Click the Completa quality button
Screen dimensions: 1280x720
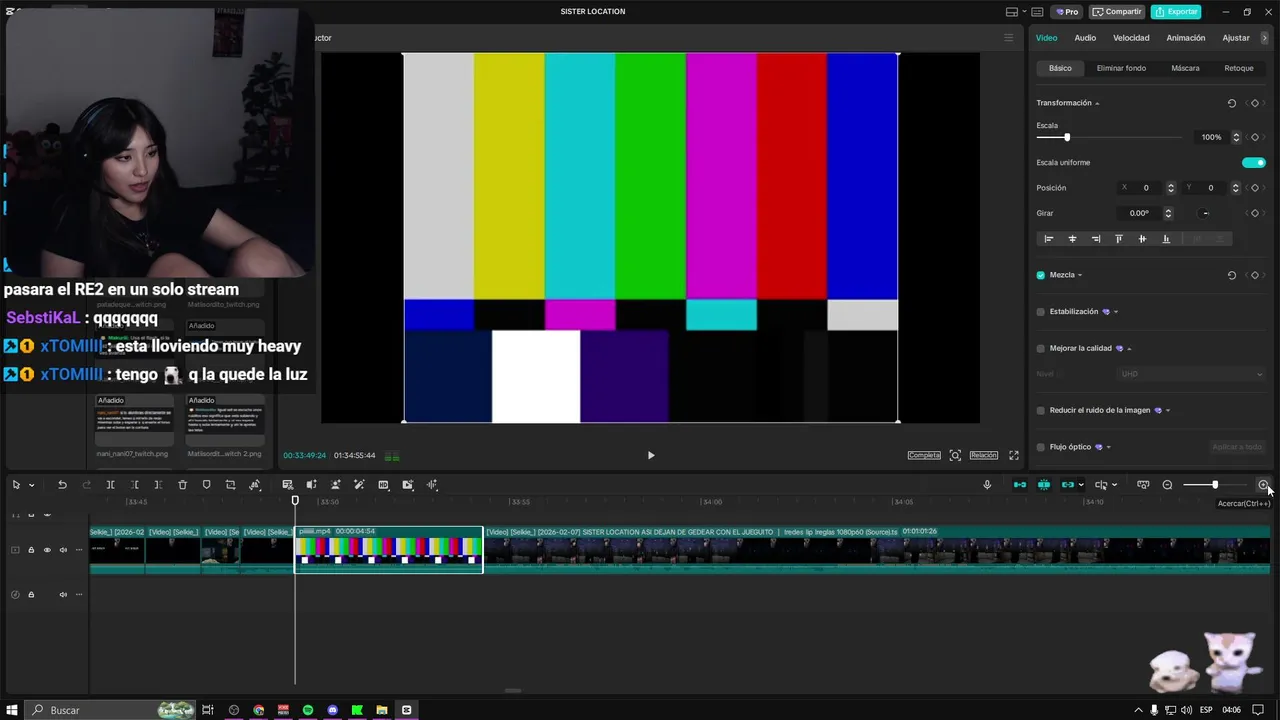tap(924, 455)
